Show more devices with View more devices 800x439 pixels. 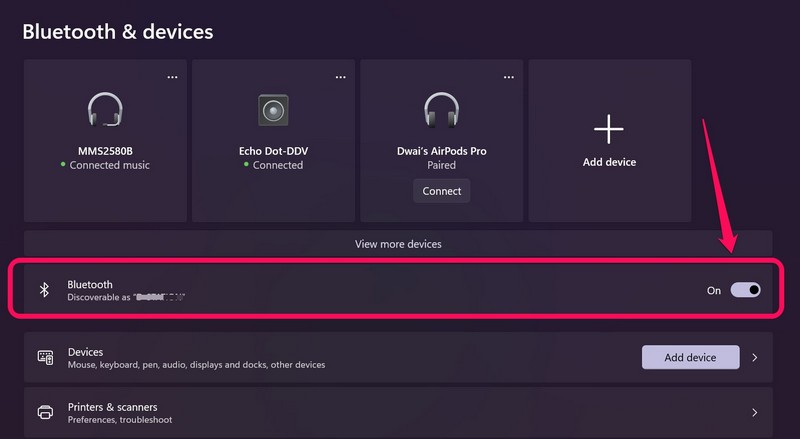pyautogui.click(x=398, y=244)
